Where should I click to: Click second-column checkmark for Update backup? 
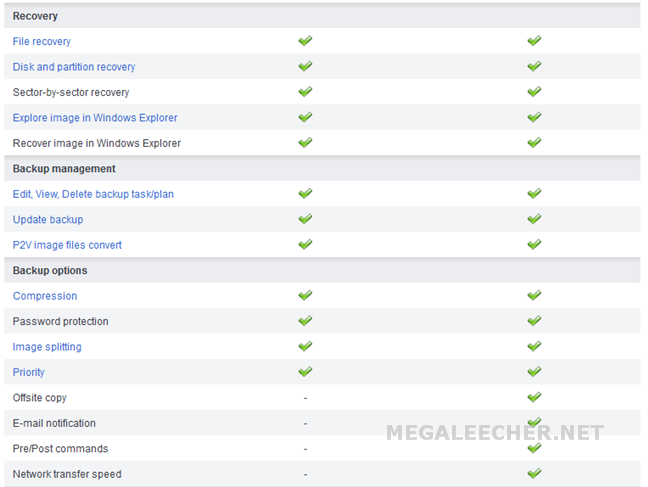click(534, 219)
